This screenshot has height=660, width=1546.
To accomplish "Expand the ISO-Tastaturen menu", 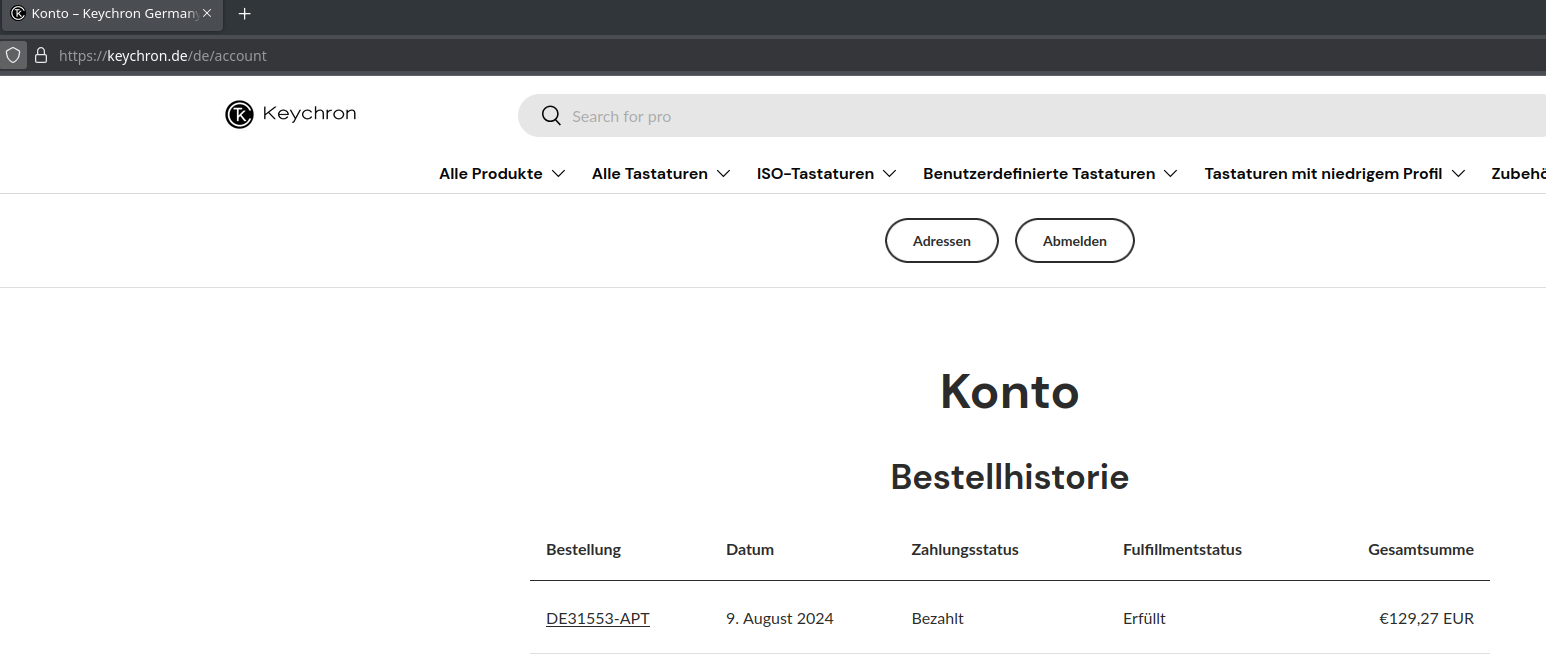I will pyautogui.click(x=826, y=174).
